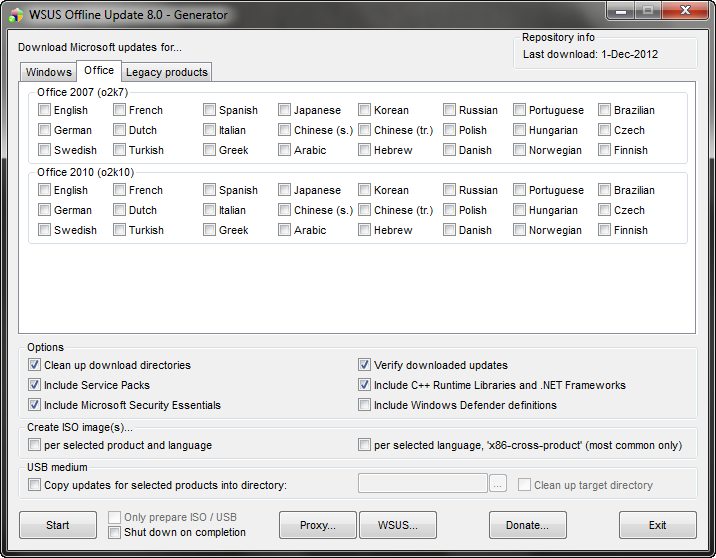Image resolution: width=716 pixels, height=558 pixels.
Task: Exit the generator
Action: point(658,525)
